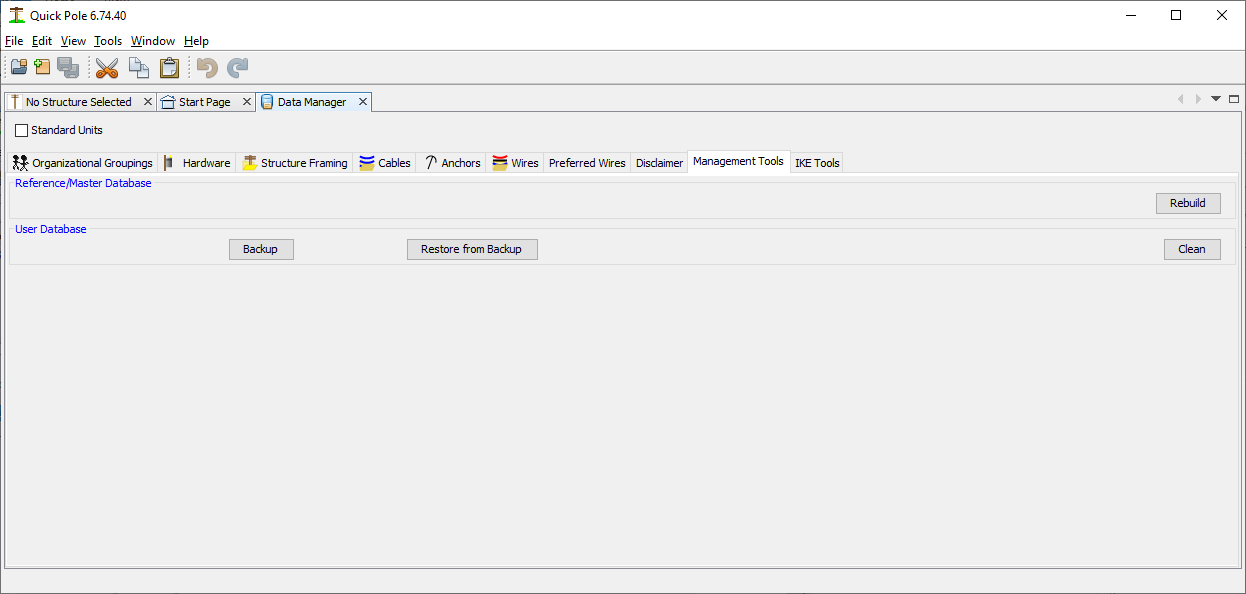Switch to the Anchors tab

coord(452,163)
